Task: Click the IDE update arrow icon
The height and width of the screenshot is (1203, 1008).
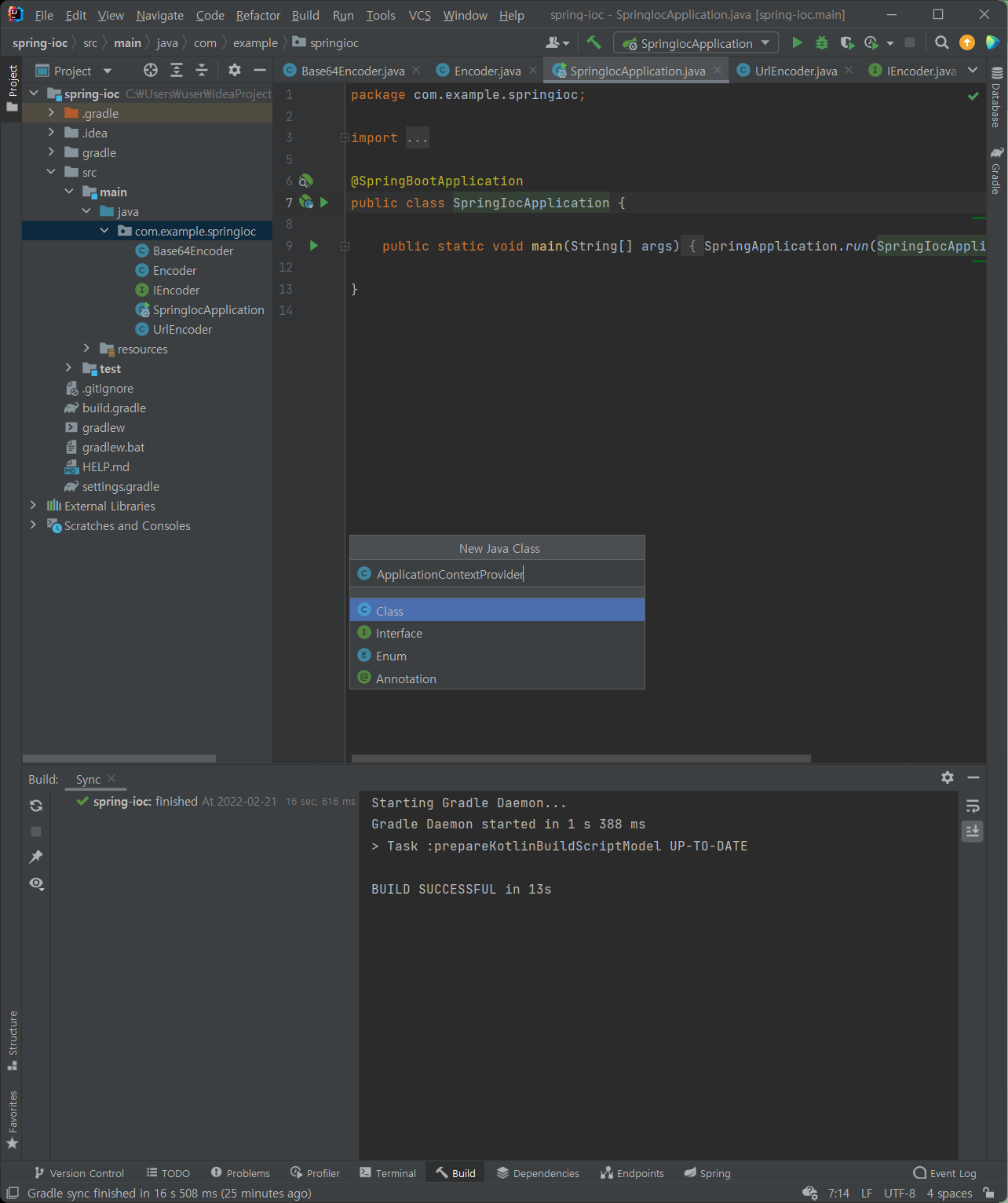Action: click(967, 43)
